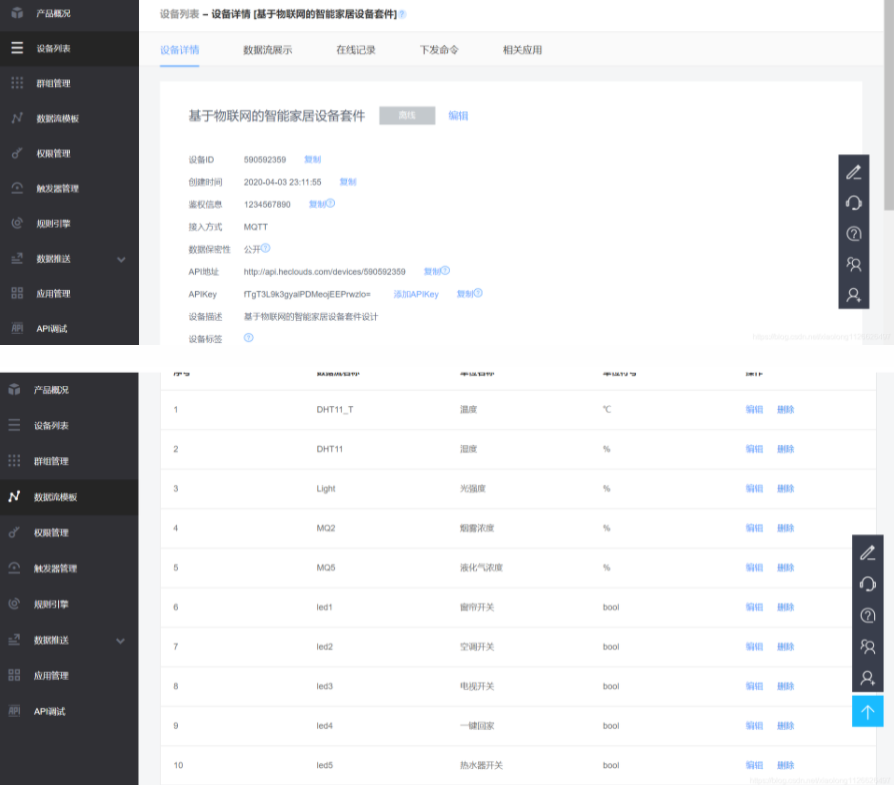894x785 pixels.
Task: Click question mark icon on data stream template floating bar
Action: coord(867,616)
